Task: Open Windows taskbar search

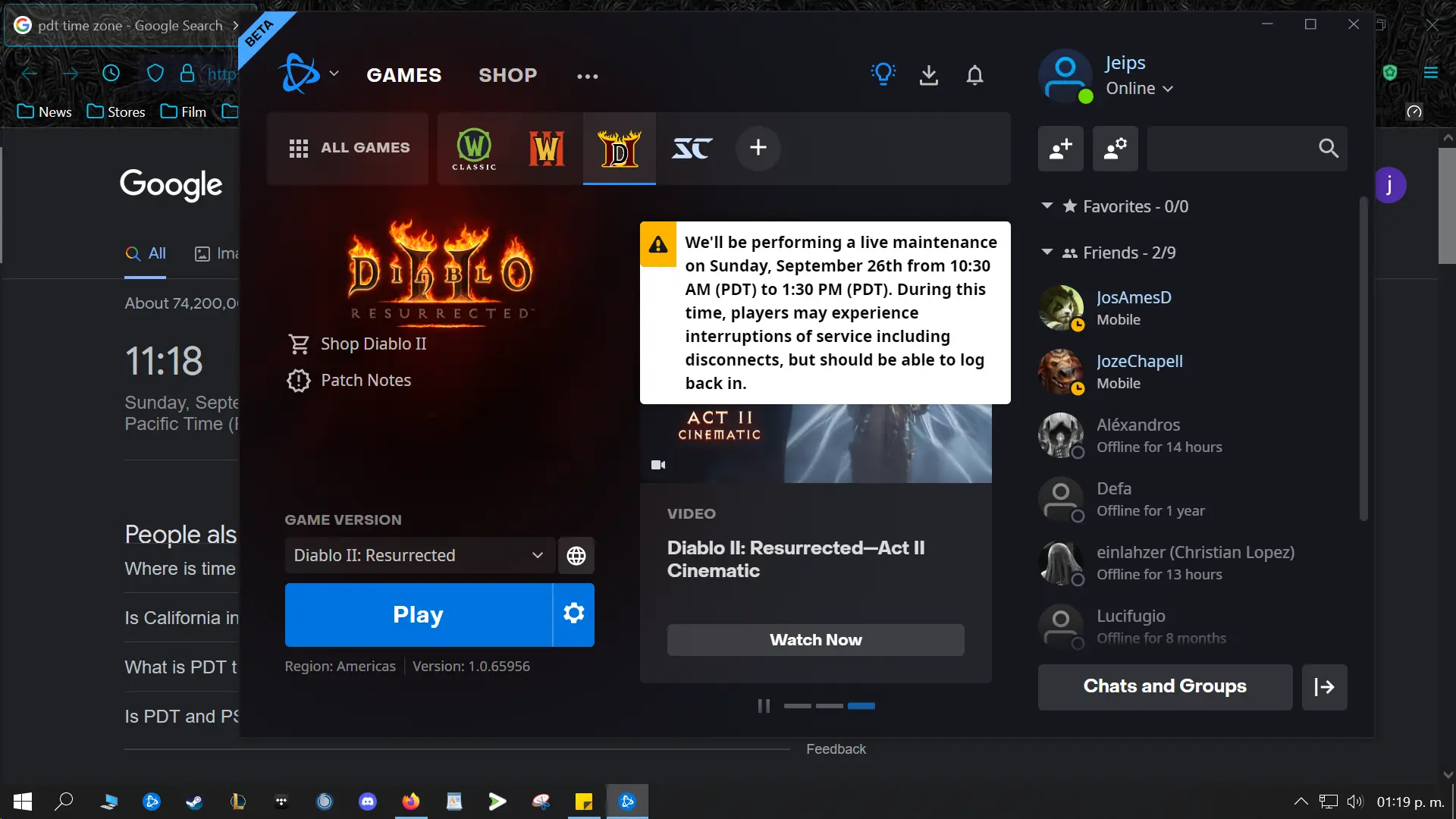Action: pos(64,802)
